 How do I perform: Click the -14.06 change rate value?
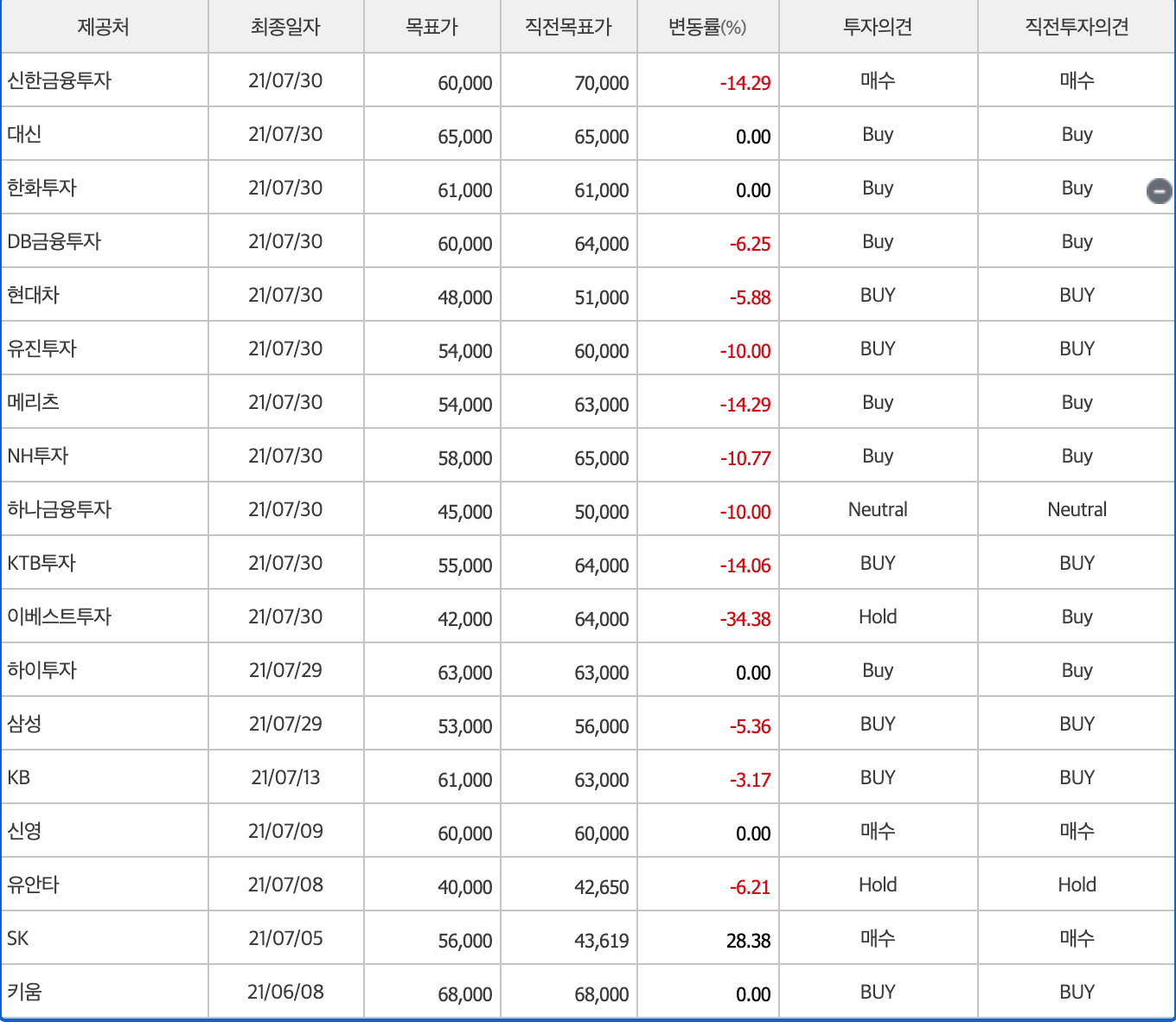coord(745,565)
